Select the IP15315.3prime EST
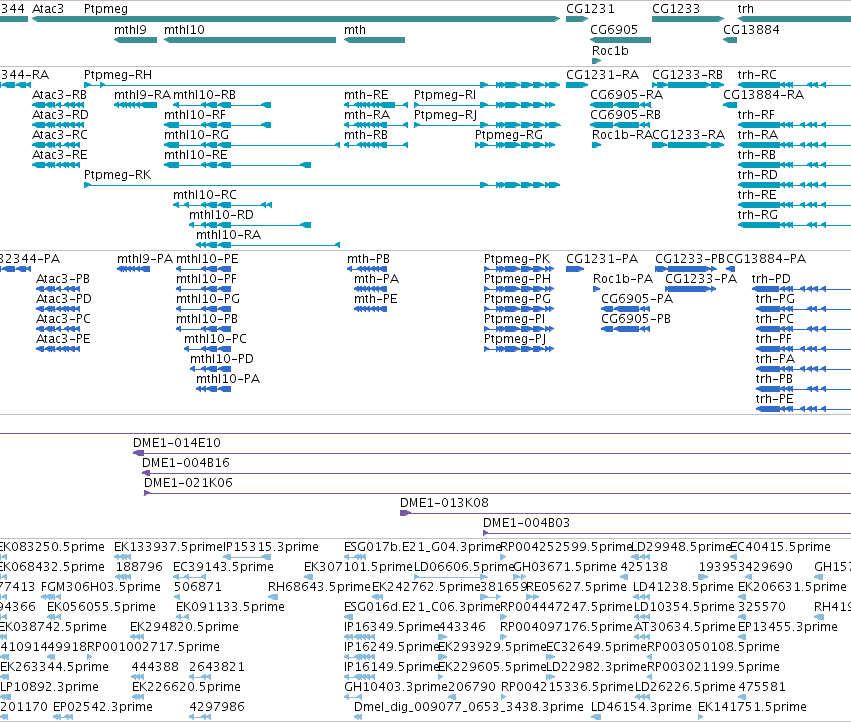 (x=247, y=556)
